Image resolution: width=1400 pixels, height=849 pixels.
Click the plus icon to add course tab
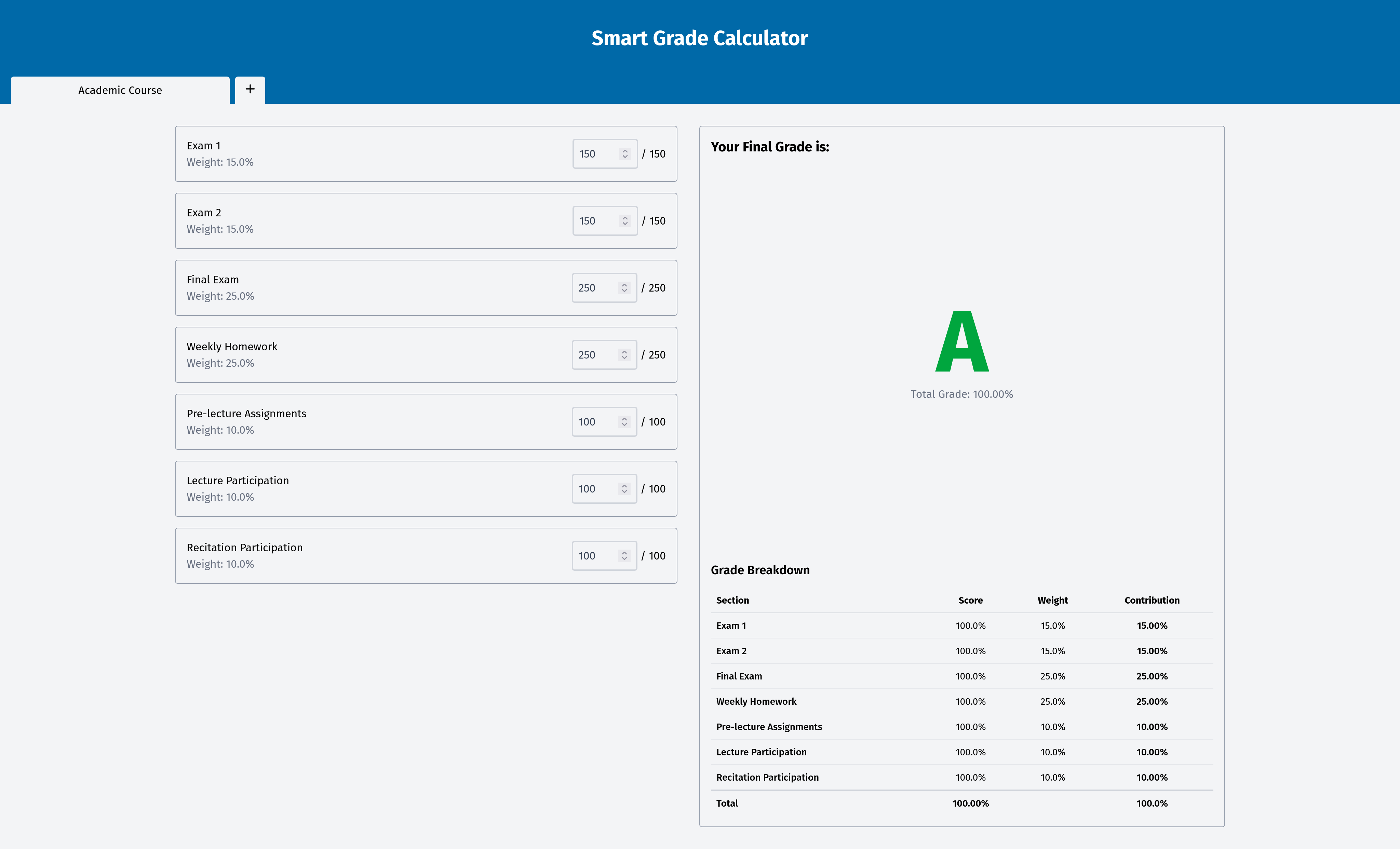tap(250, 89)
